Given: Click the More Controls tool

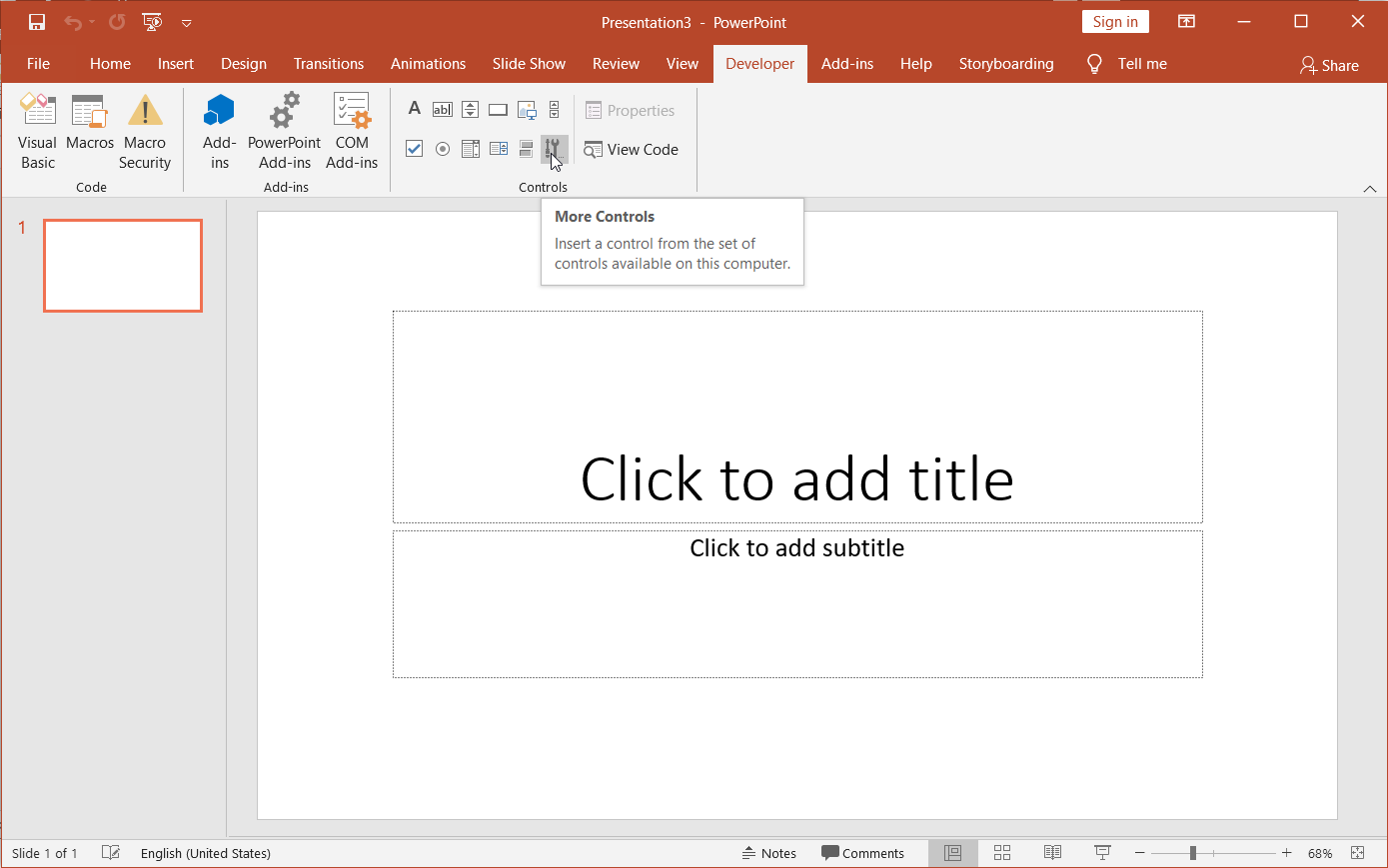Looking at the screenshot, I should point(555,149).
